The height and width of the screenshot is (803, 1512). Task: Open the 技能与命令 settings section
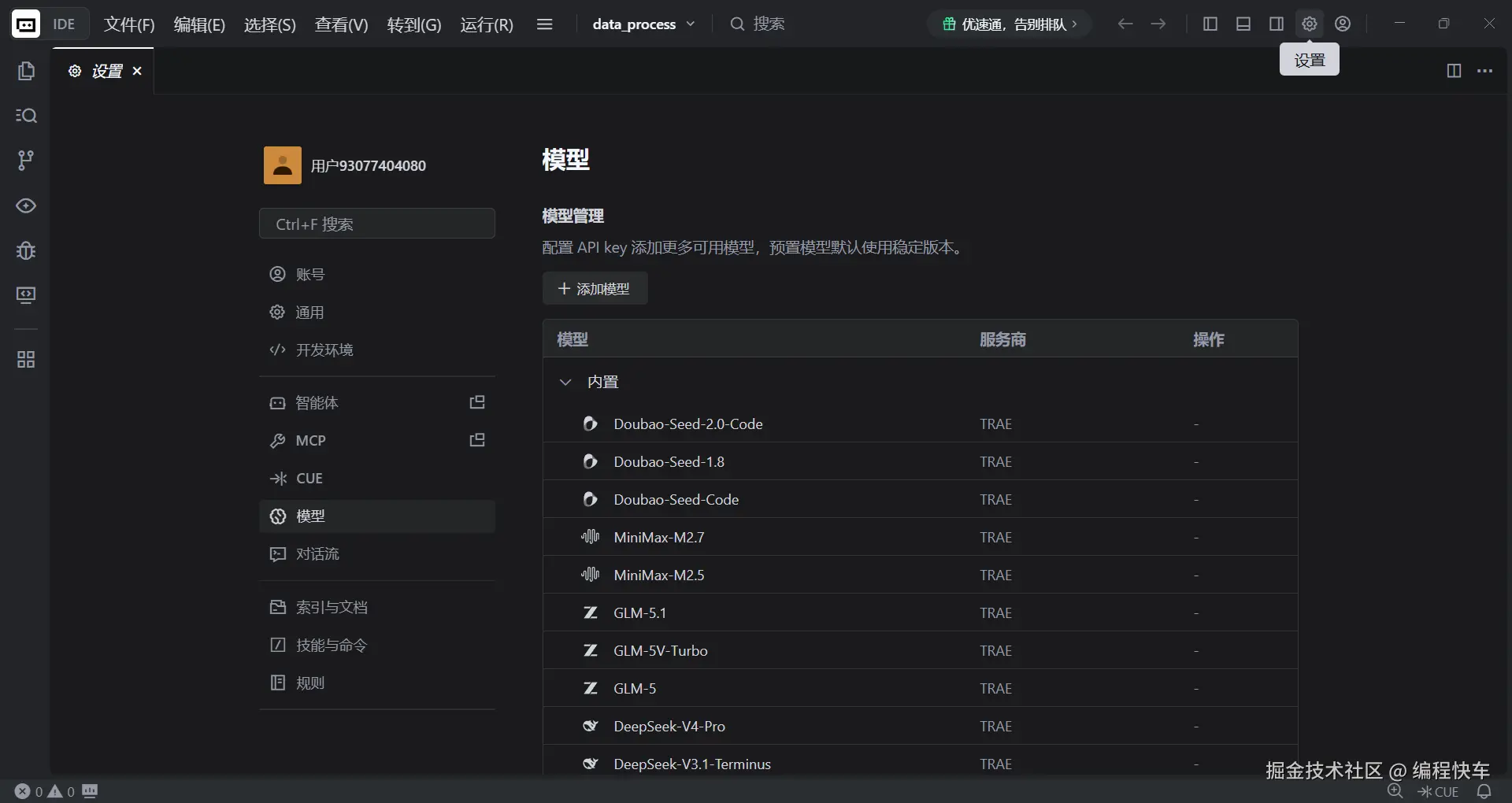(377, 645)
